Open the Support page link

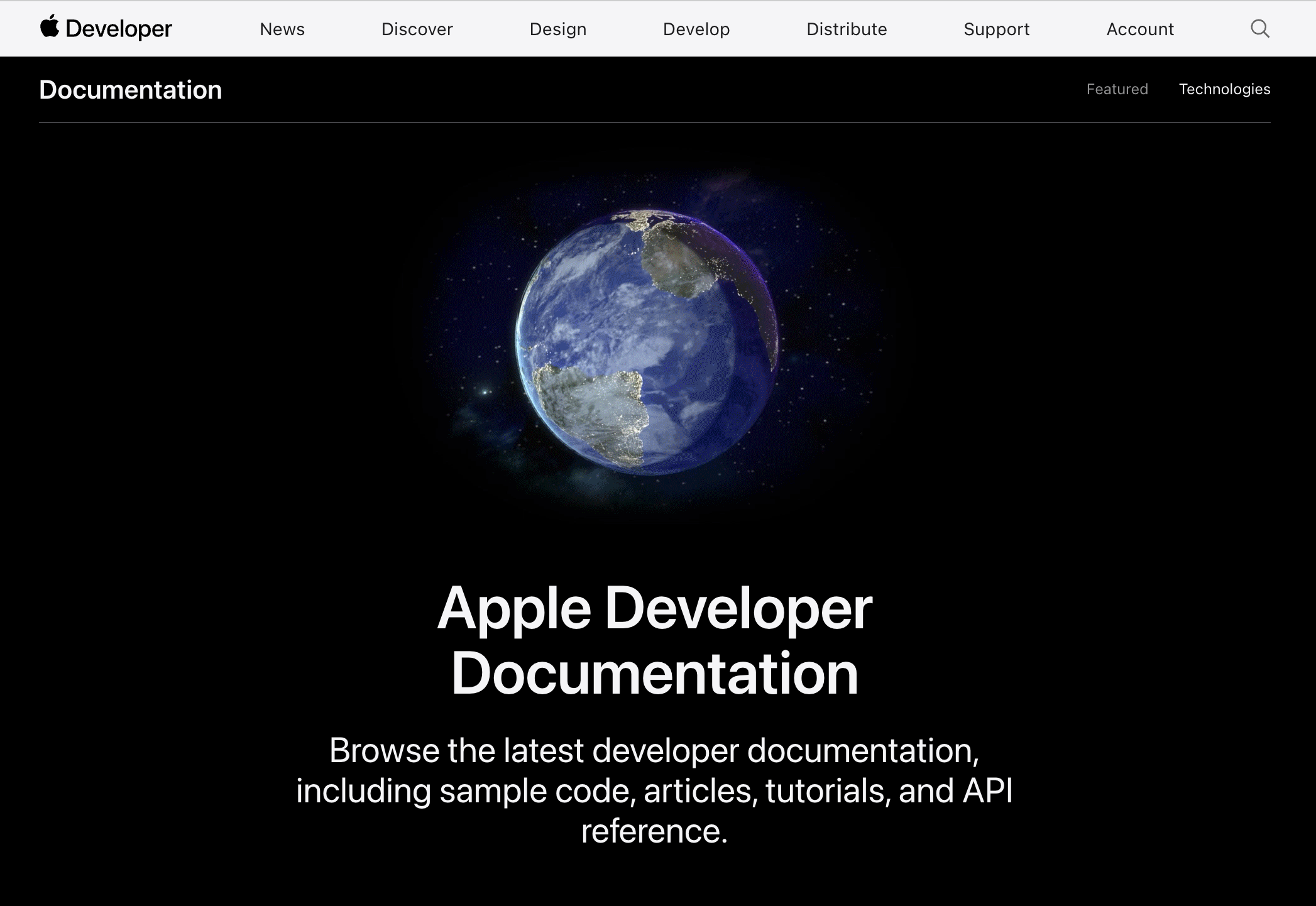pos(996,29)
